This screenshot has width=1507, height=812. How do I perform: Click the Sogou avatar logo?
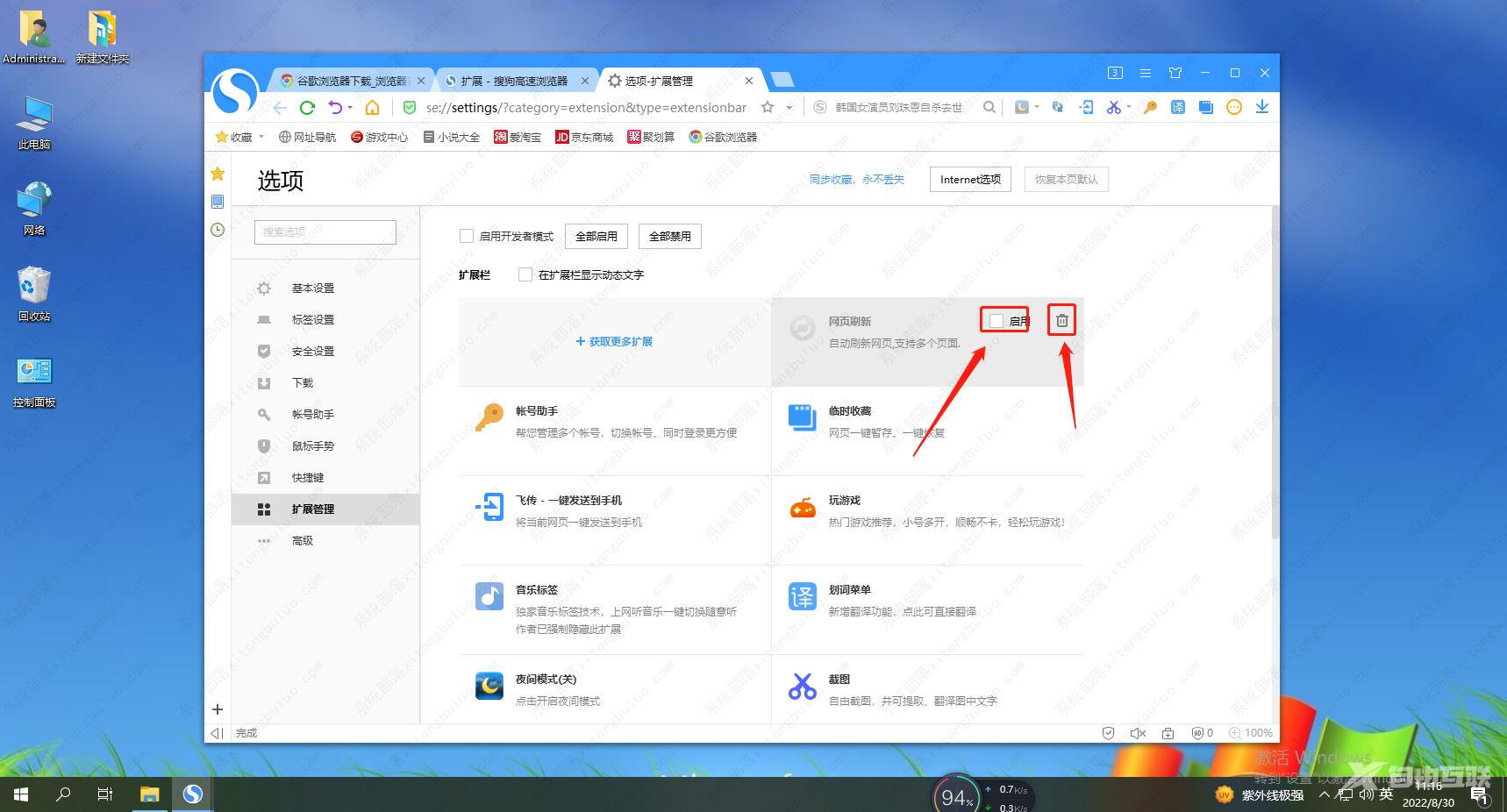coord(235,91)
